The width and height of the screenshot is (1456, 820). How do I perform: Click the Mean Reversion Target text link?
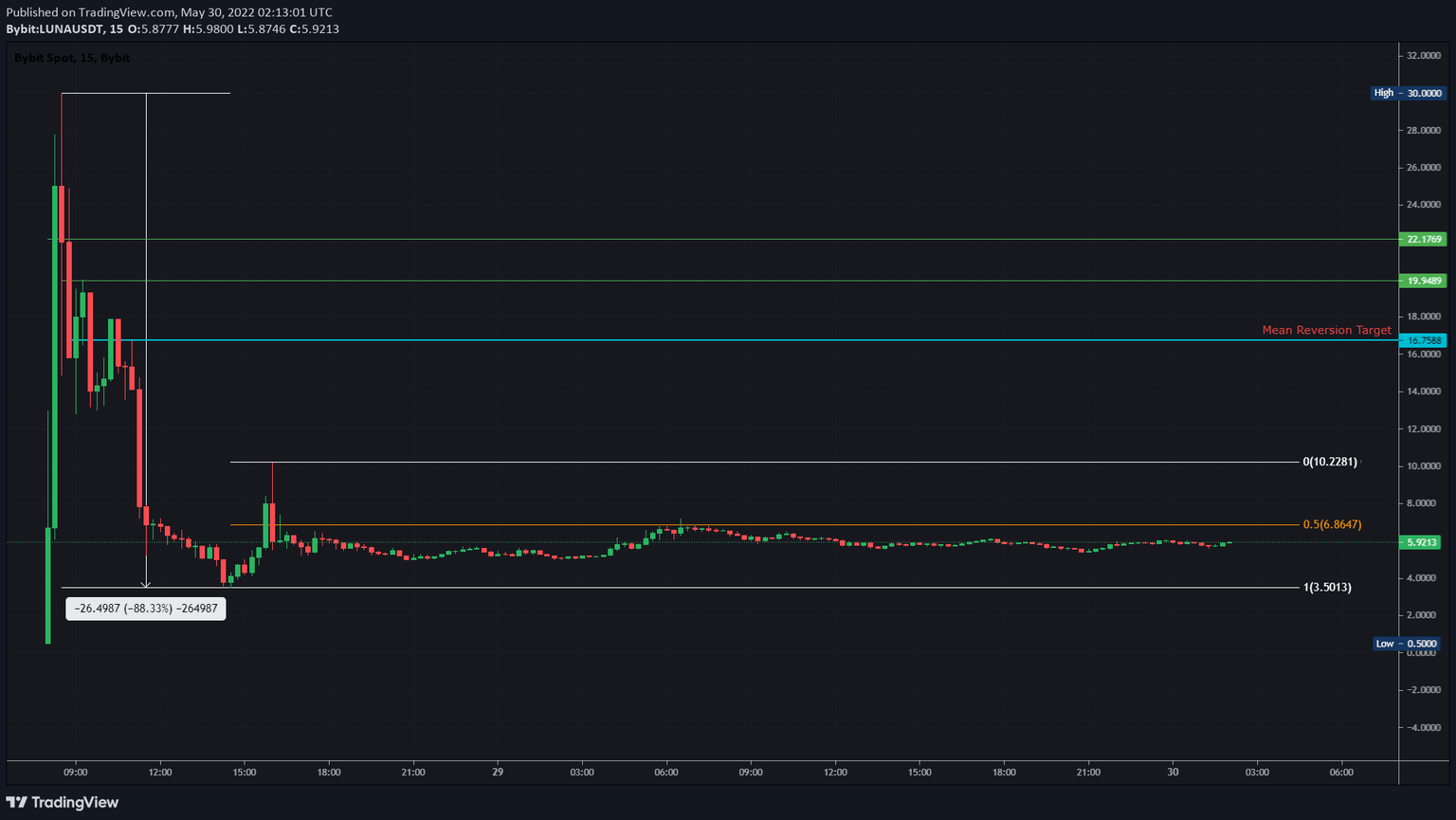click(x=1326, y=330)
